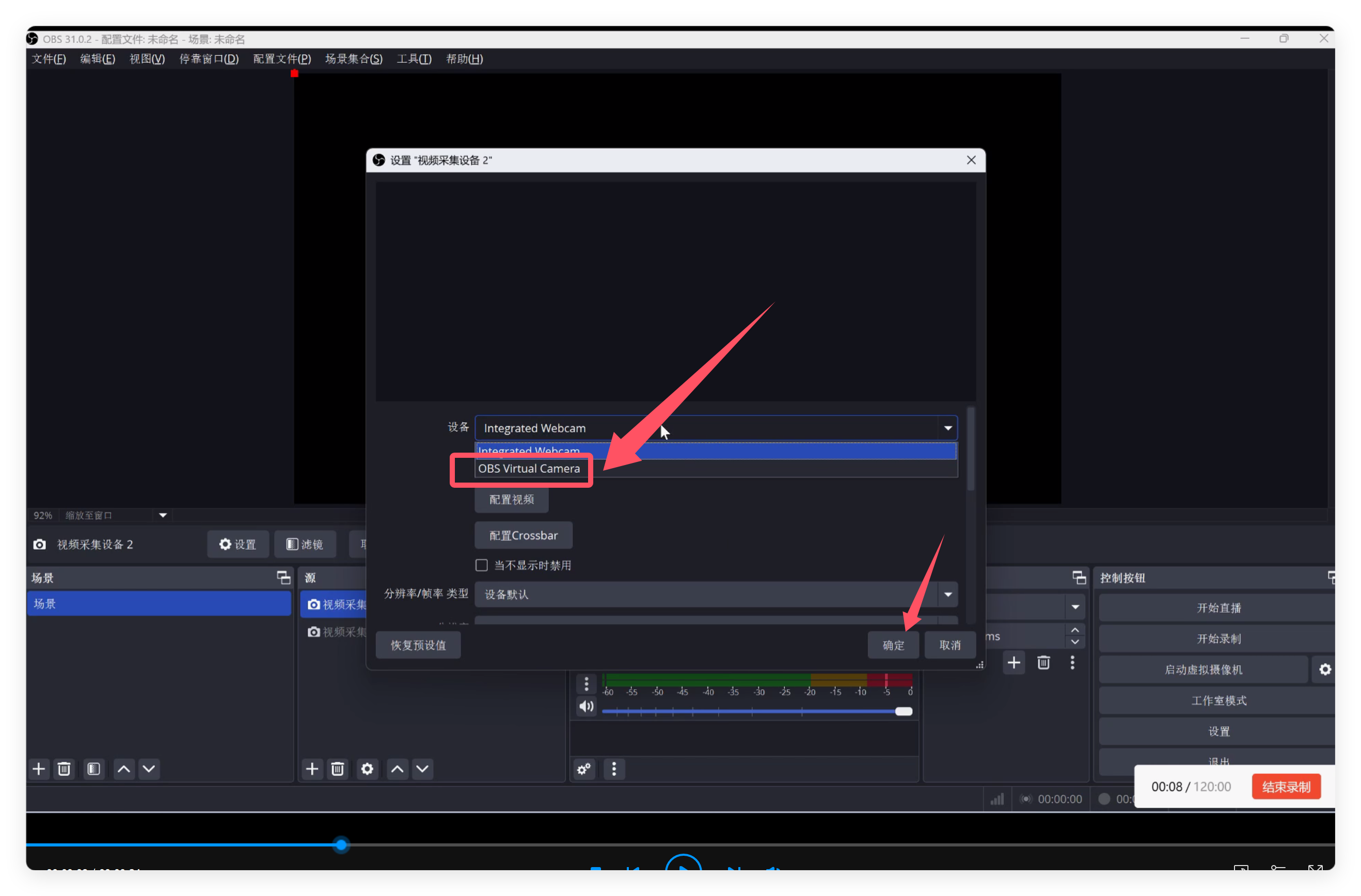Open advanced audio properties gears icon
The height and width of the screenshot is (896, 1361).
(584, 769)
